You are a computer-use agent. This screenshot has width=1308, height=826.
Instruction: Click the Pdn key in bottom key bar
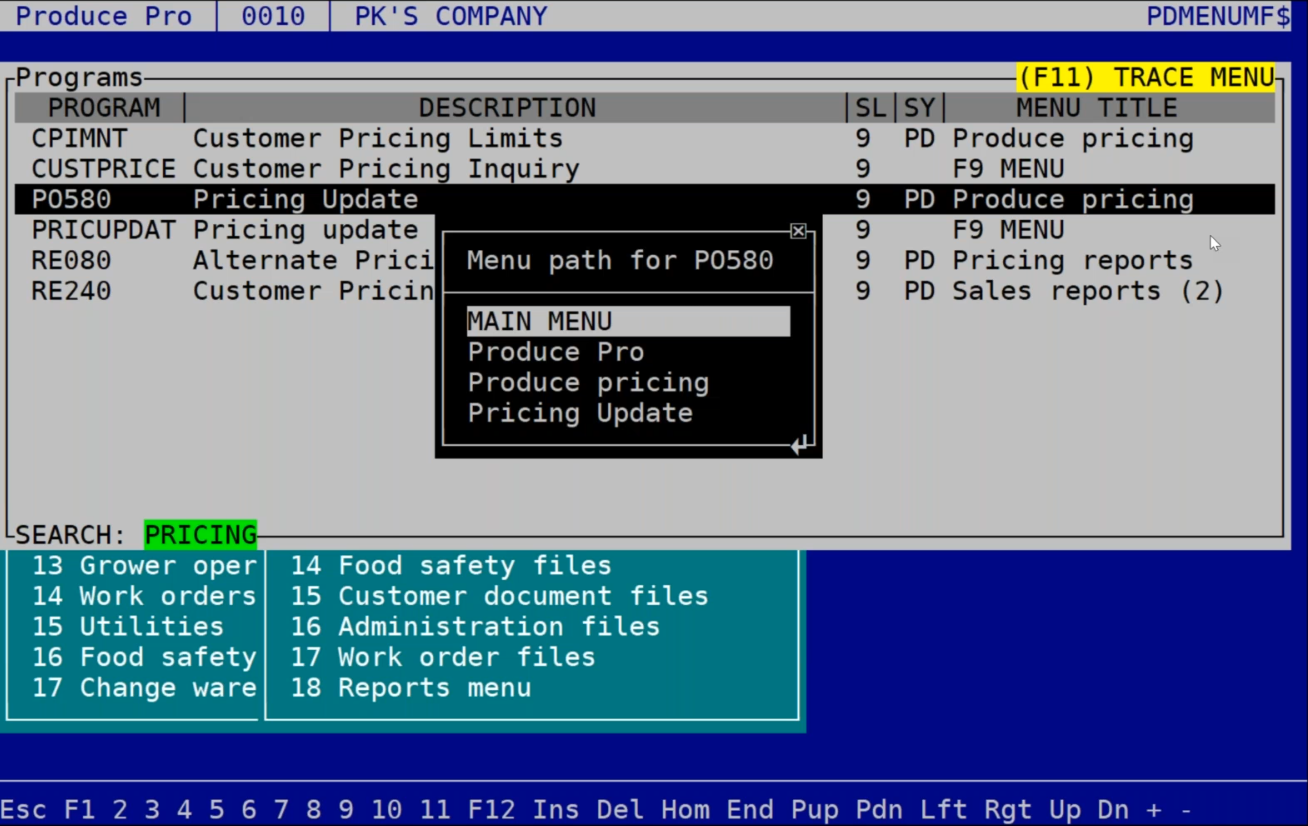coord(879,809)
